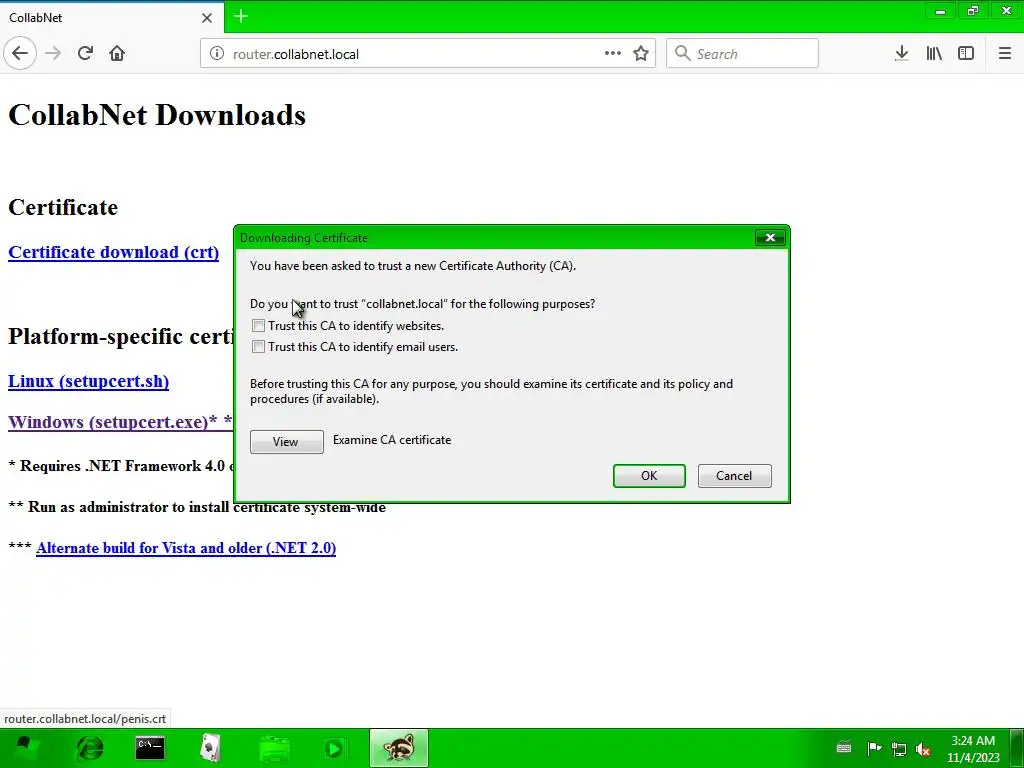Open the browser home page
This screenshot has height=768, width=1024.
click(x=117, y=54)
